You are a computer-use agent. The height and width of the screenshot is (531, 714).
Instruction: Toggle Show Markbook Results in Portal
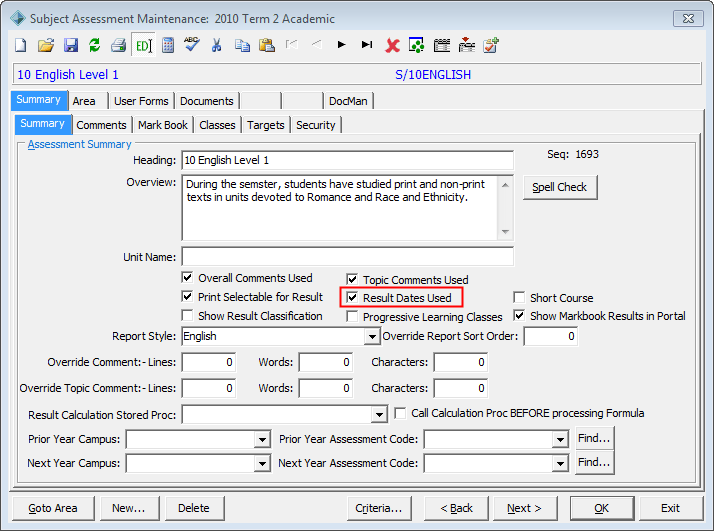pos(519,316)
